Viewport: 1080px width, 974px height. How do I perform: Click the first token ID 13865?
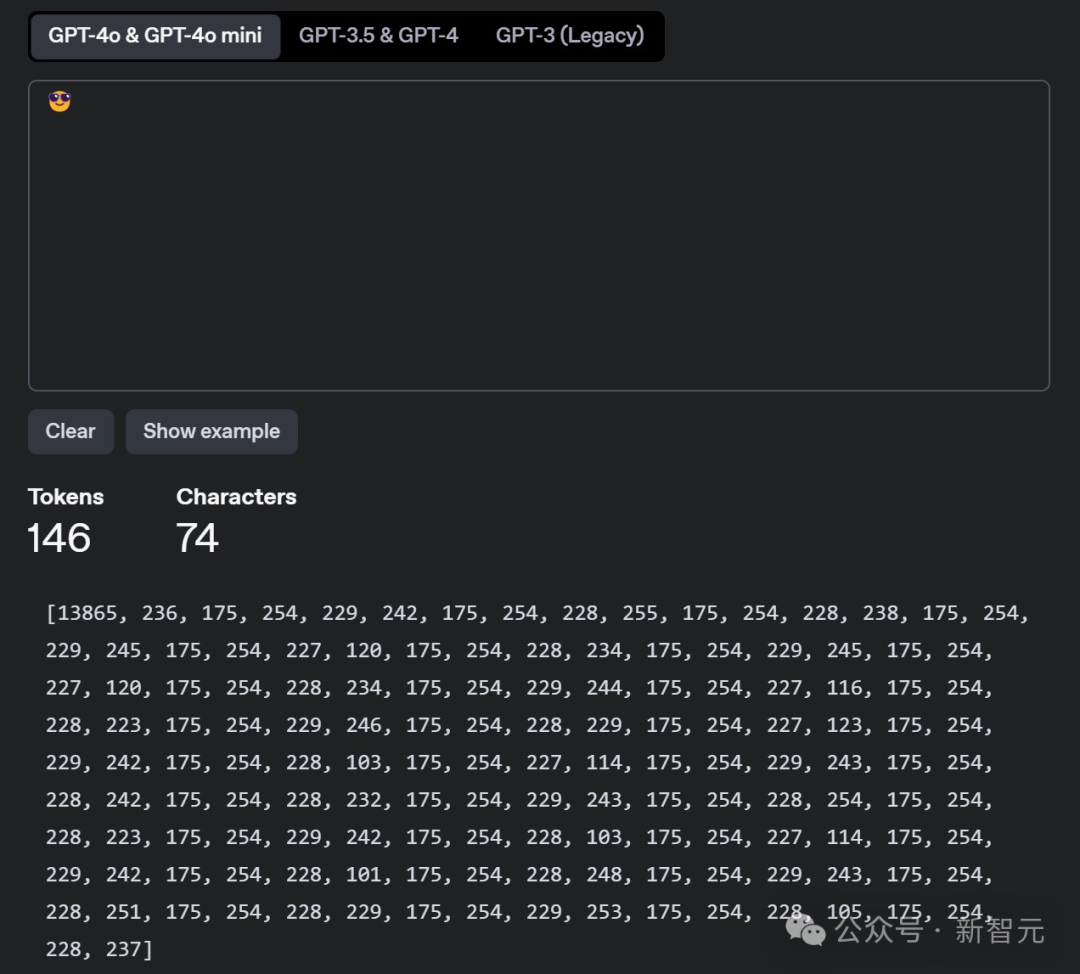tap(87, 613)
